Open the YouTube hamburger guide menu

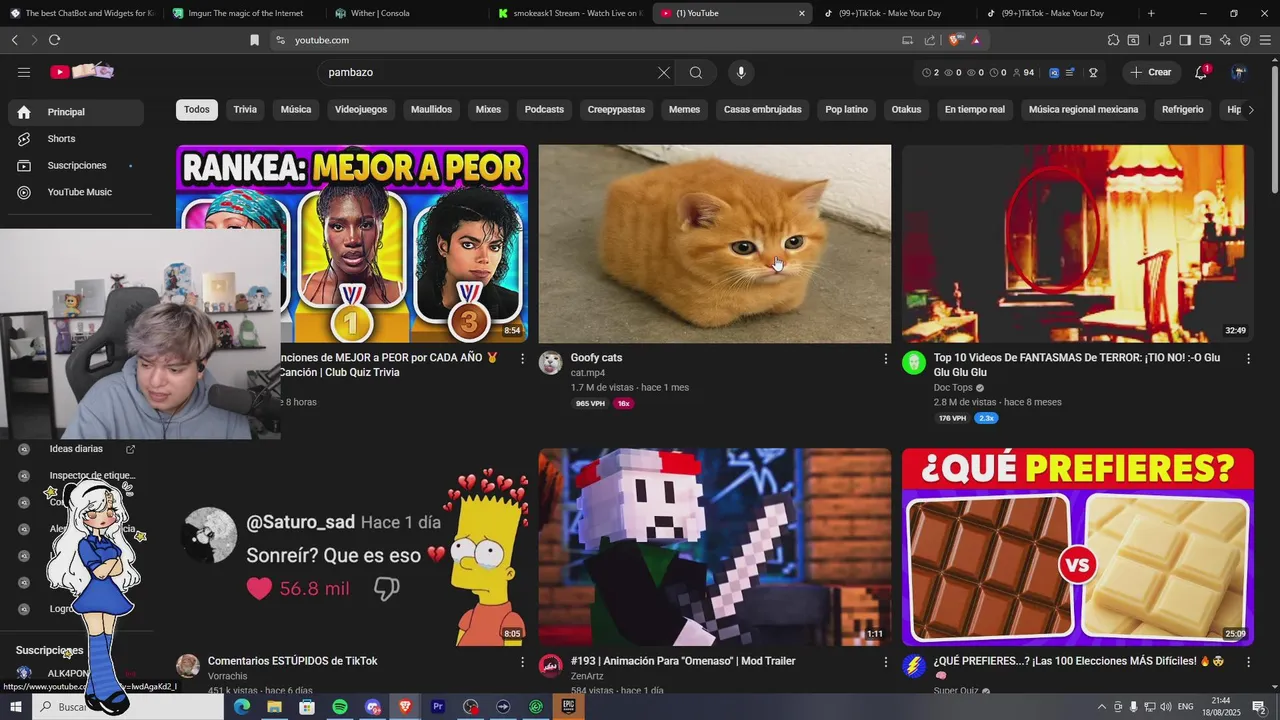click(24, 72)
